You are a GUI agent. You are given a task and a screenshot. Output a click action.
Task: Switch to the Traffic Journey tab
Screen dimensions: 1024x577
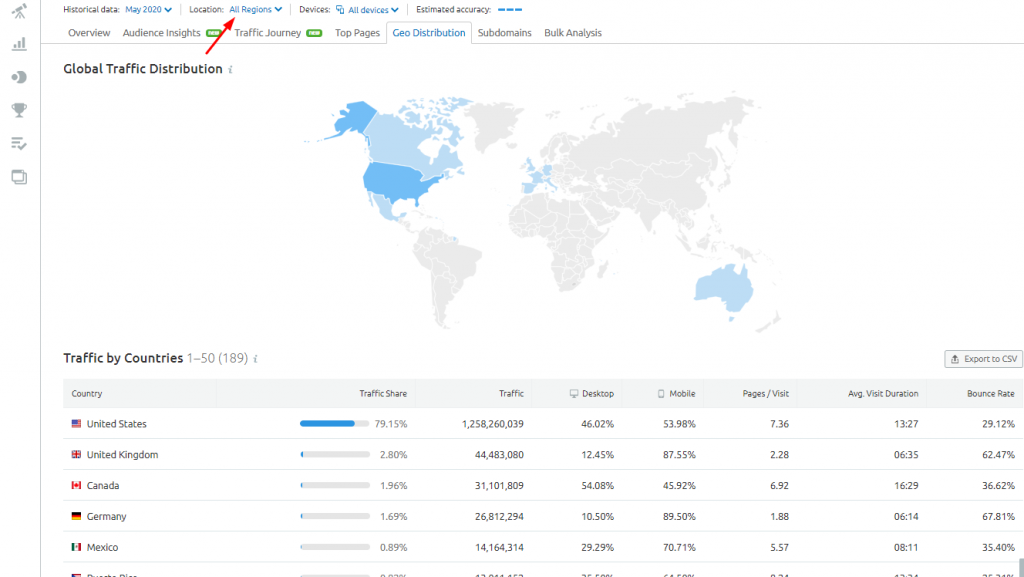(268, 33)
